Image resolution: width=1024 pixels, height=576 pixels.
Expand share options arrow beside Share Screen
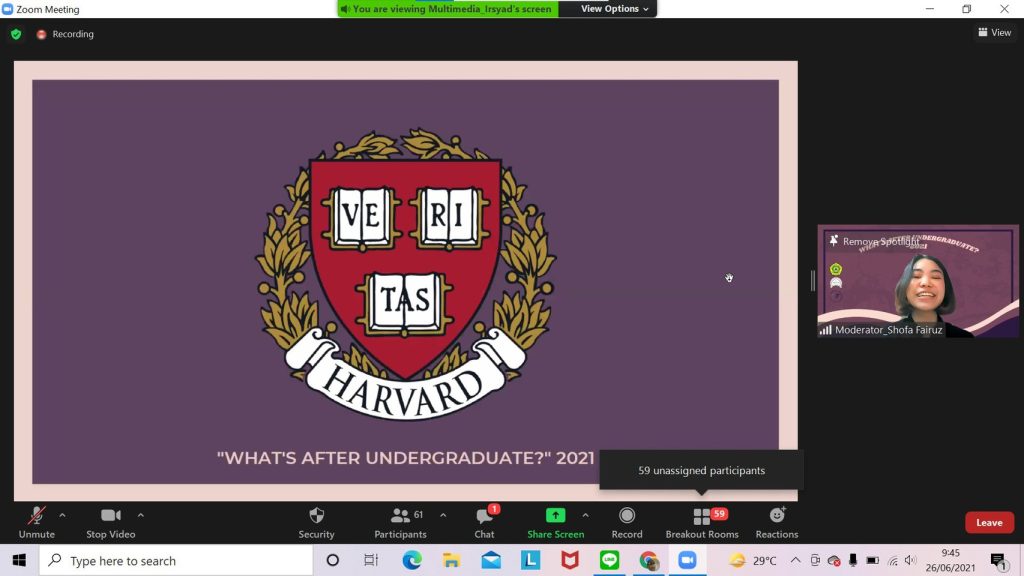pos(585,515)
